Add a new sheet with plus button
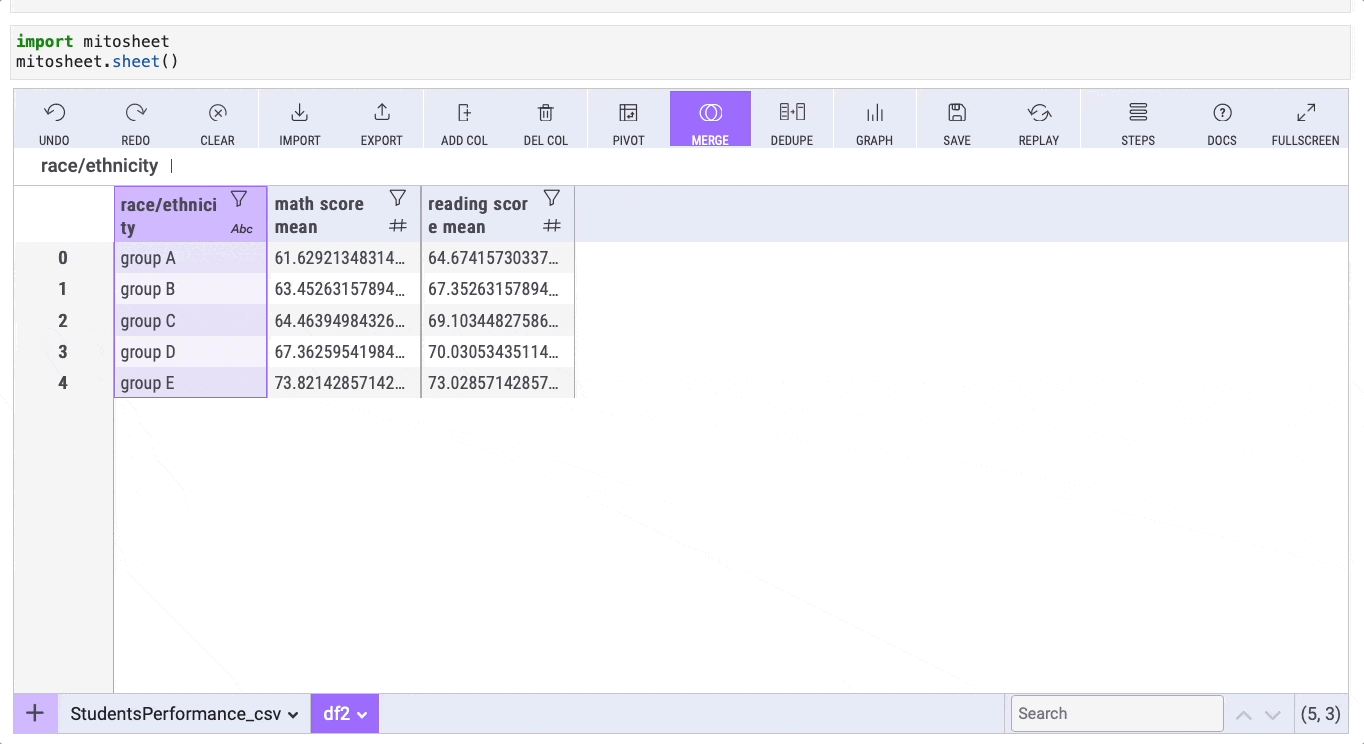1364x744 pixels. click(35, 714)
